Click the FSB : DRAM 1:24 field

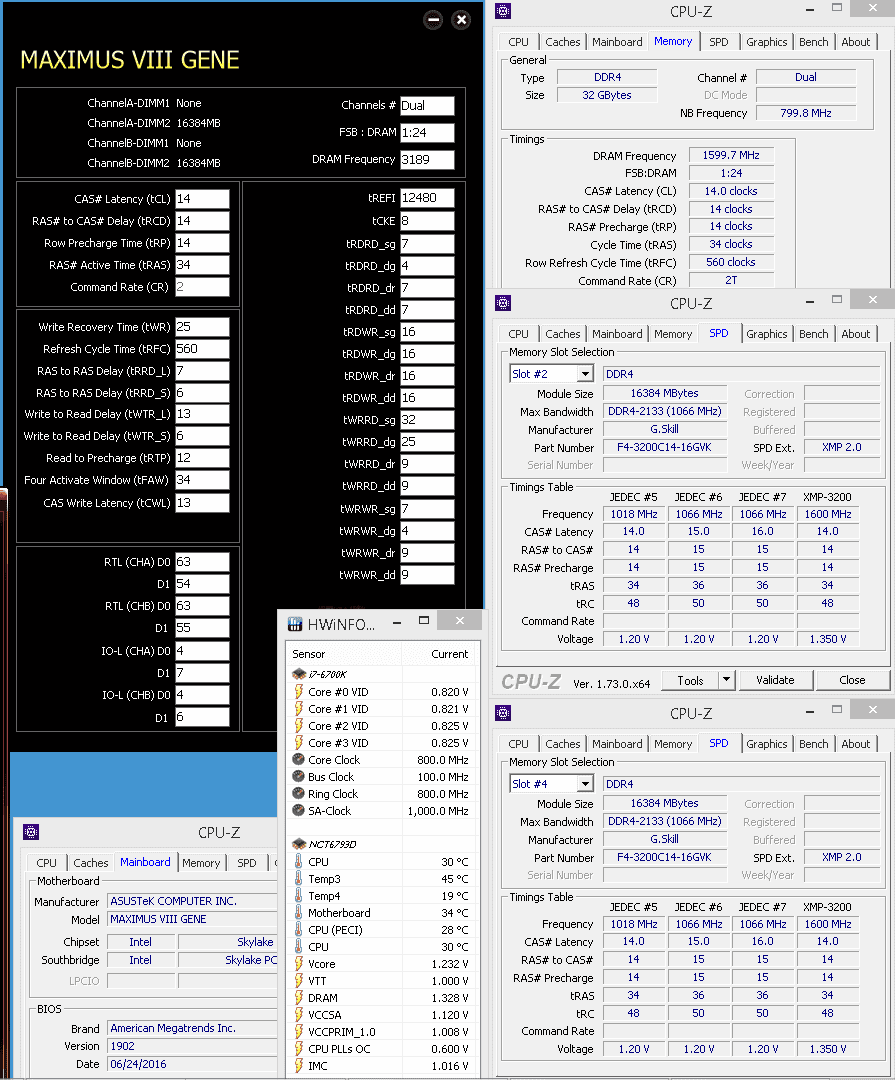pyautogui.click(x=427, y=133)
